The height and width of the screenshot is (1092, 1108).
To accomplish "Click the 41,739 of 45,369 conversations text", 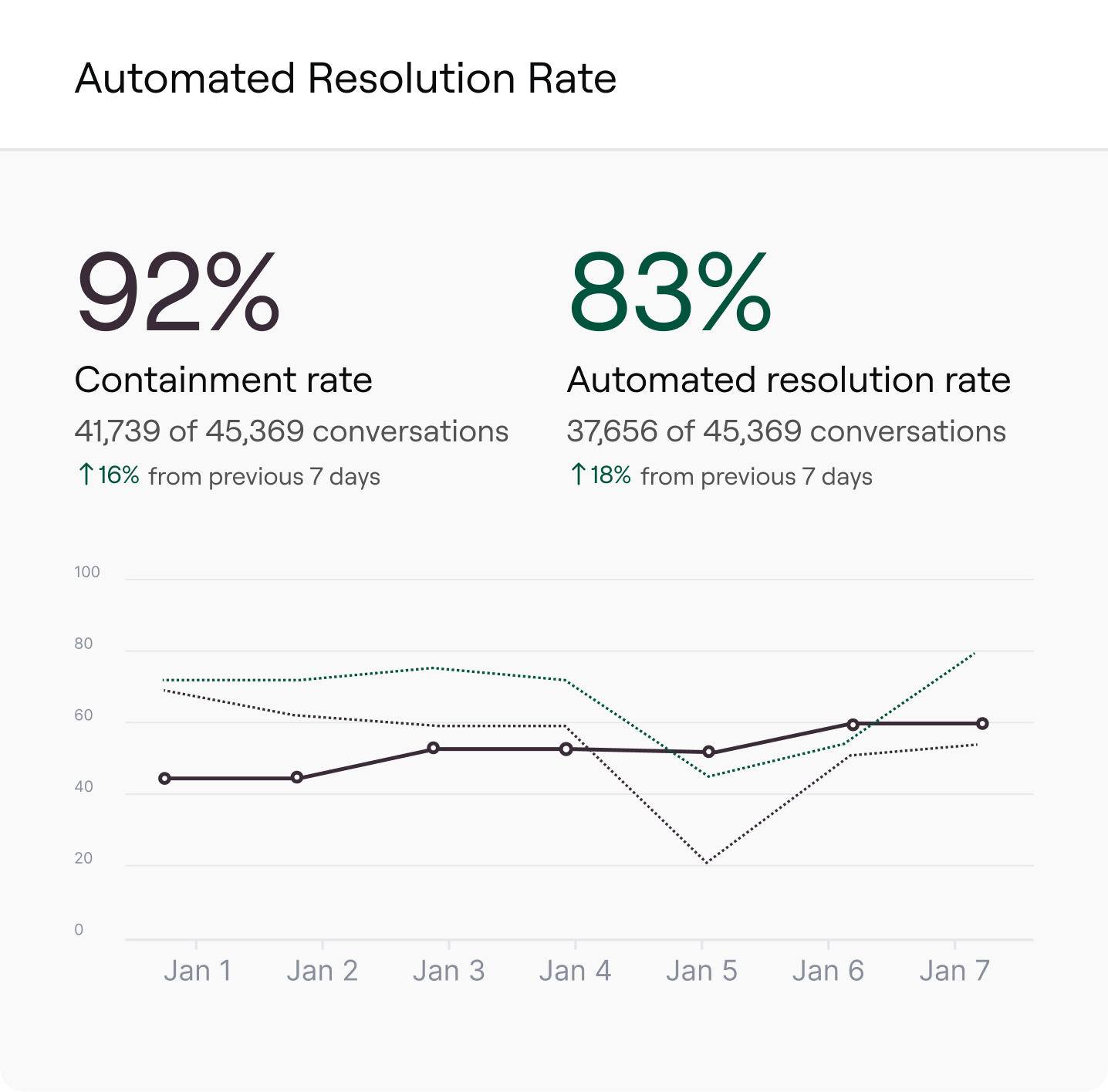I will (x=292, y=431).
